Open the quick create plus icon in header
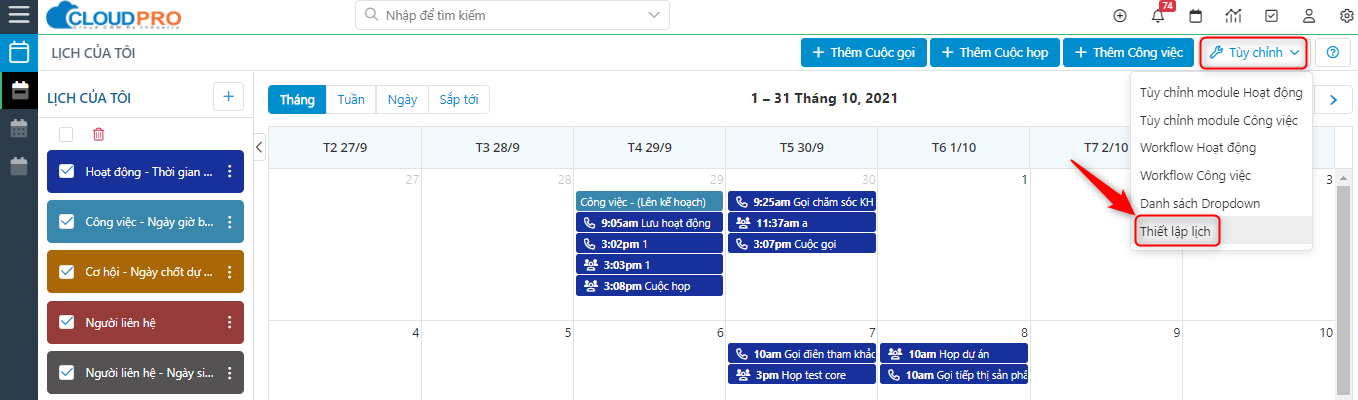 coord(1120,16)
